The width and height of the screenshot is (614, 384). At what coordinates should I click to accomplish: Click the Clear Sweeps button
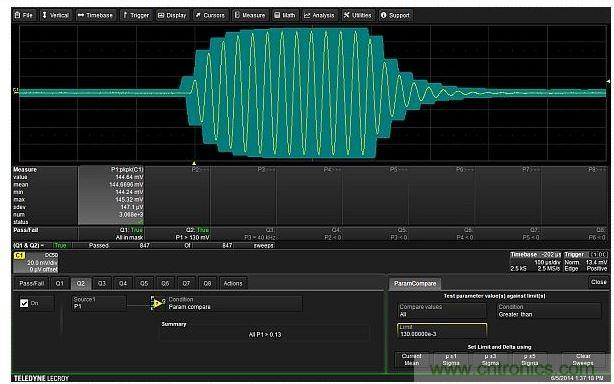583,360
